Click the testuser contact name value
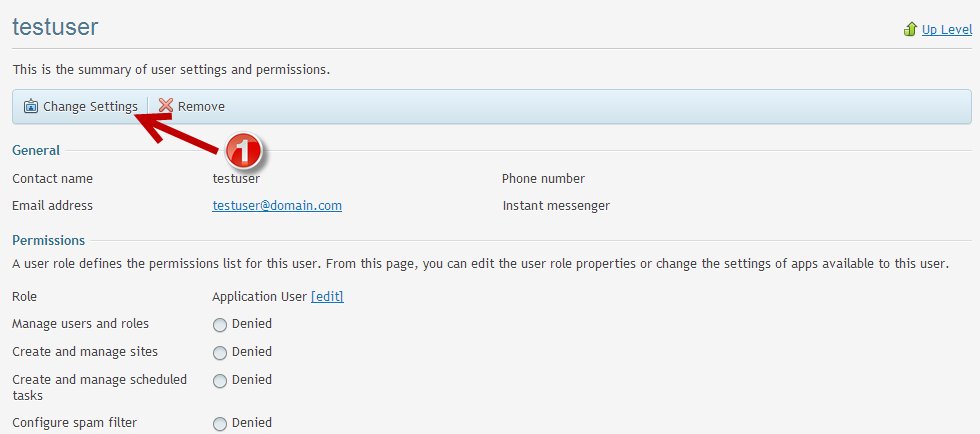 236,178
